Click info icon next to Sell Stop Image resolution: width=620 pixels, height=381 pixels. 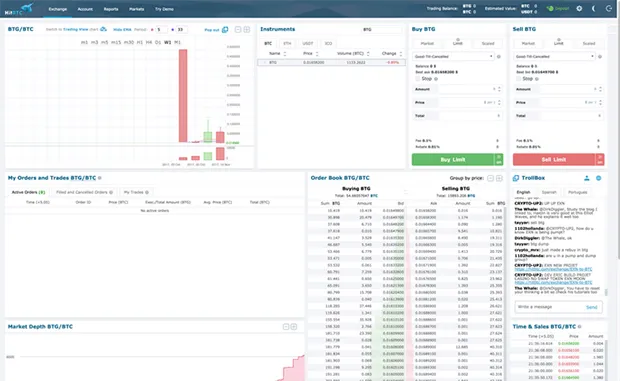click(x=537, y=79)
